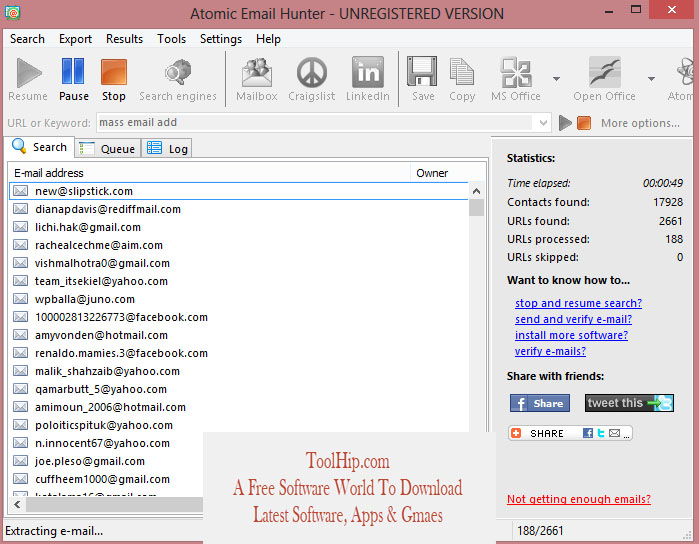
Task: Click the 'Not getting enough emails?' link
Action: (x=579, y=499)
